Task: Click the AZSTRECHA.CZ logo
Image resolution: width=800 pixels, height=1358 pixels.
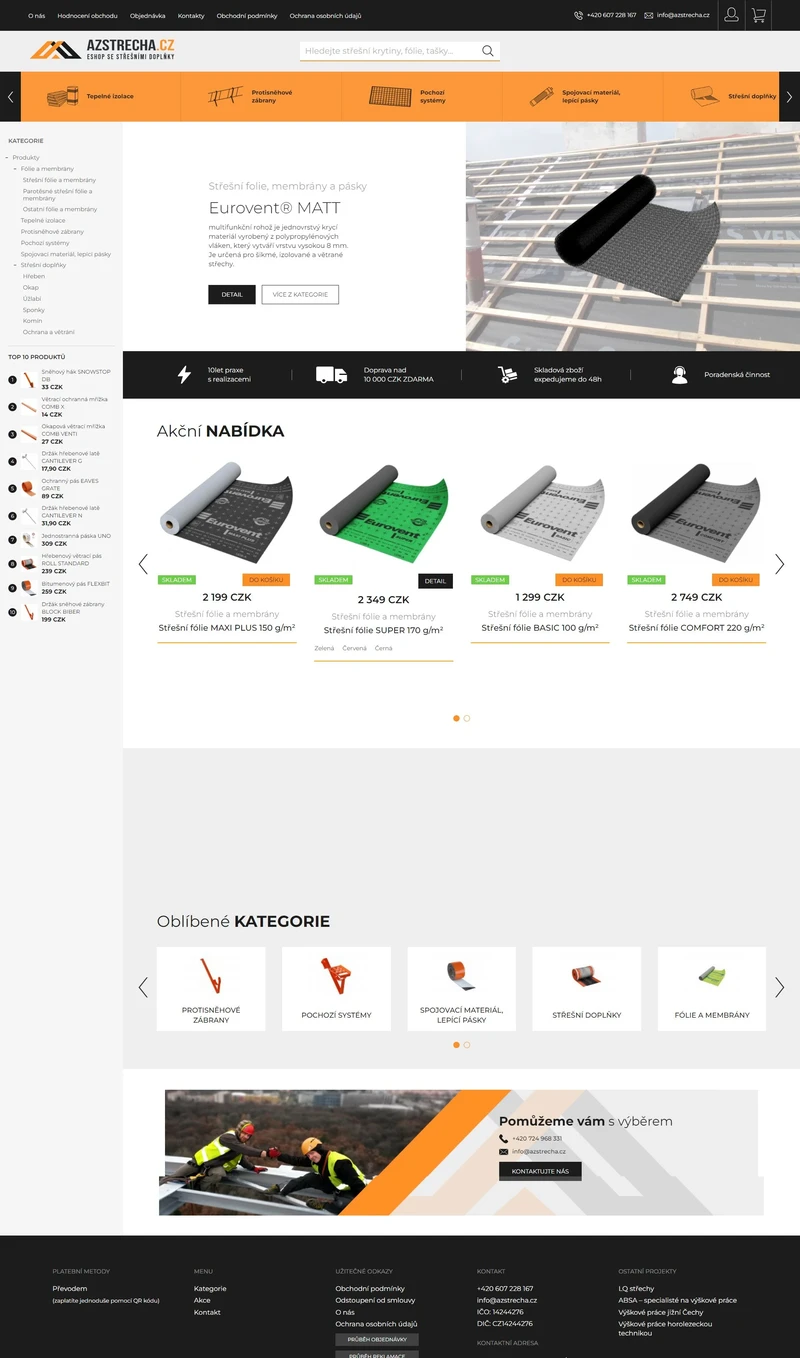Action: (x=102, y=49)
